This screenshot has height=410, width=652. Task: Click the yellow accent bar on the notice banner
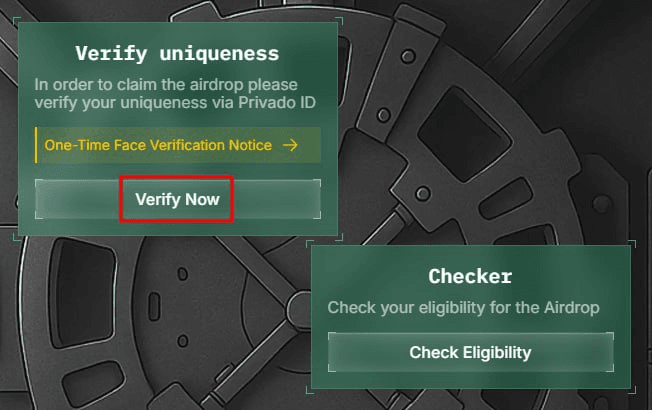tap(36, 145)
